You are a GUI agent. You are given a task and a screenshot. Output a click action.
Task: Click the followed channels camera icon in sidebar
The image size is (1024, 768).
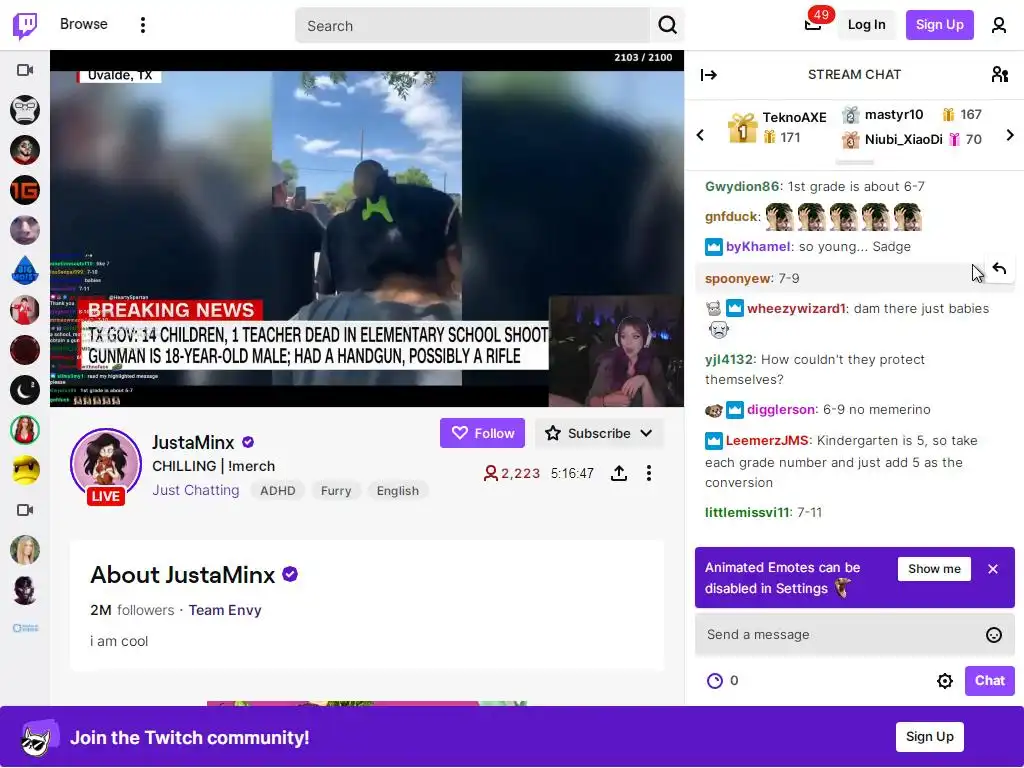pyautogui.click(x=25, y=70)
